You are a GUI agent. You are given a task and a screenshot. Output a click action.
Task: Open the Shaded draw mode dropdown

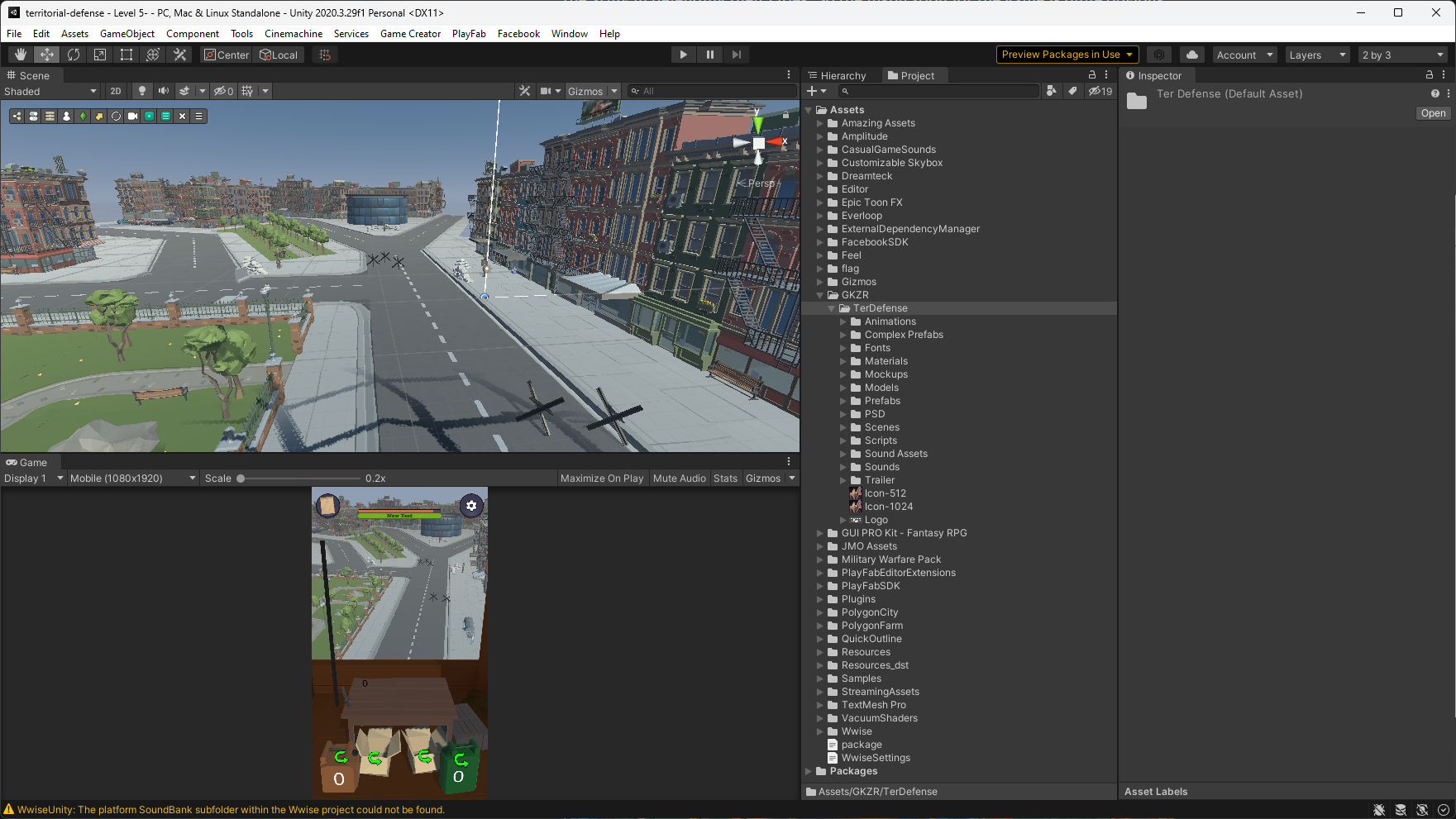(50, 91)
